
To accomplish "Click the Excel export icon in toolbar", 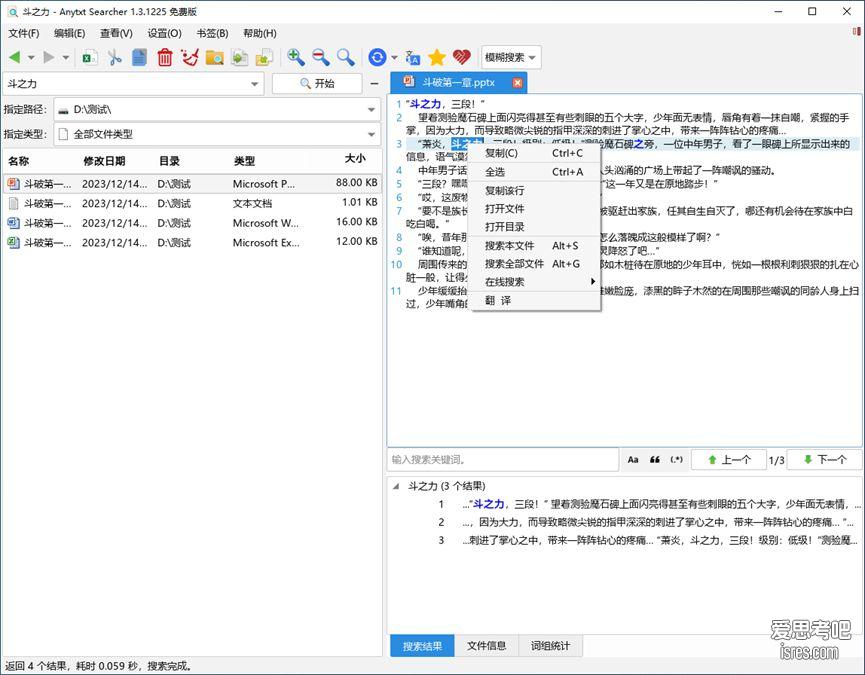I will [90, 58].
